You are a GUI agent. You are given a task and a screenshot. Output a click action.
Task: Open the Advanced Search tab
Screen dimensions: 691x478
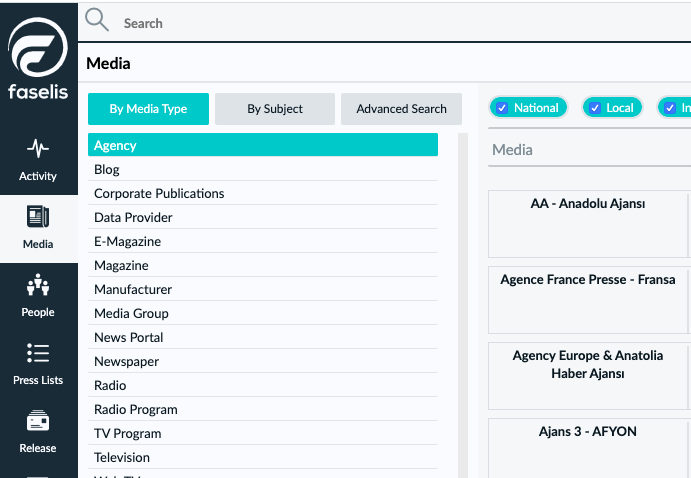point(401,109)
